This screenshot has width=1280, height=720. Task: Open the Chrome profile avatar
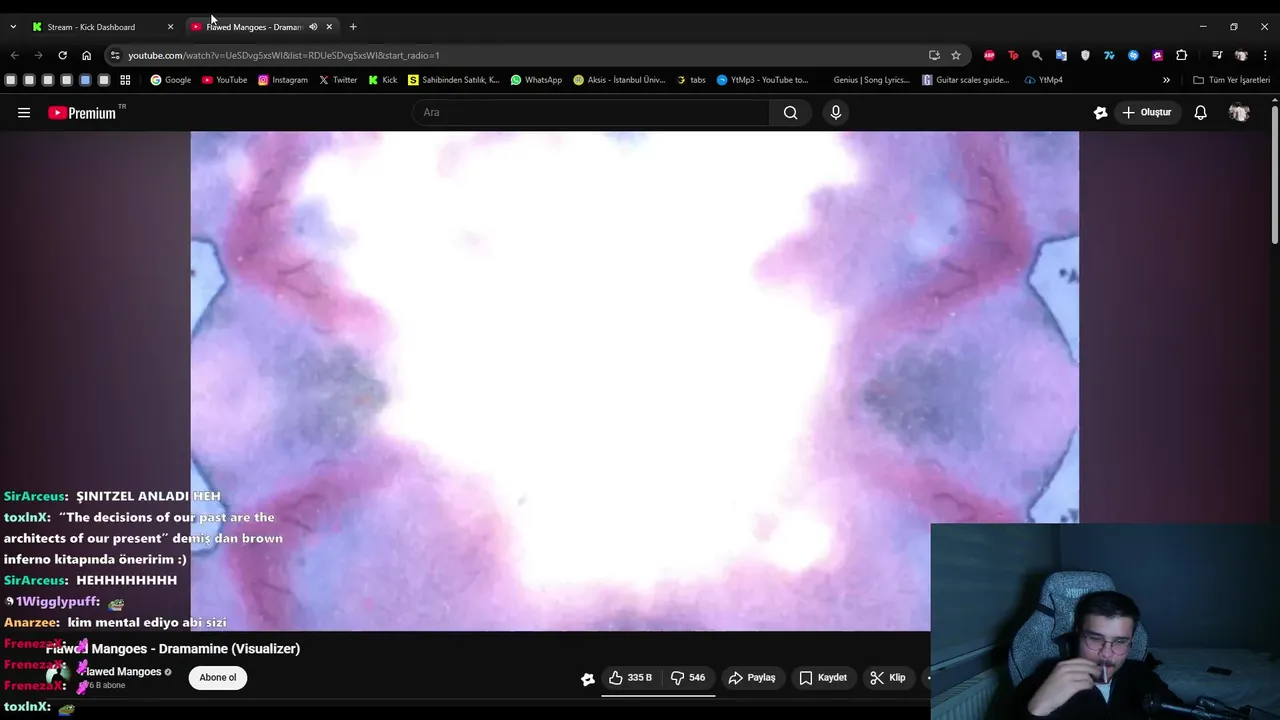pyautogui.click(x=1241, y=55)
